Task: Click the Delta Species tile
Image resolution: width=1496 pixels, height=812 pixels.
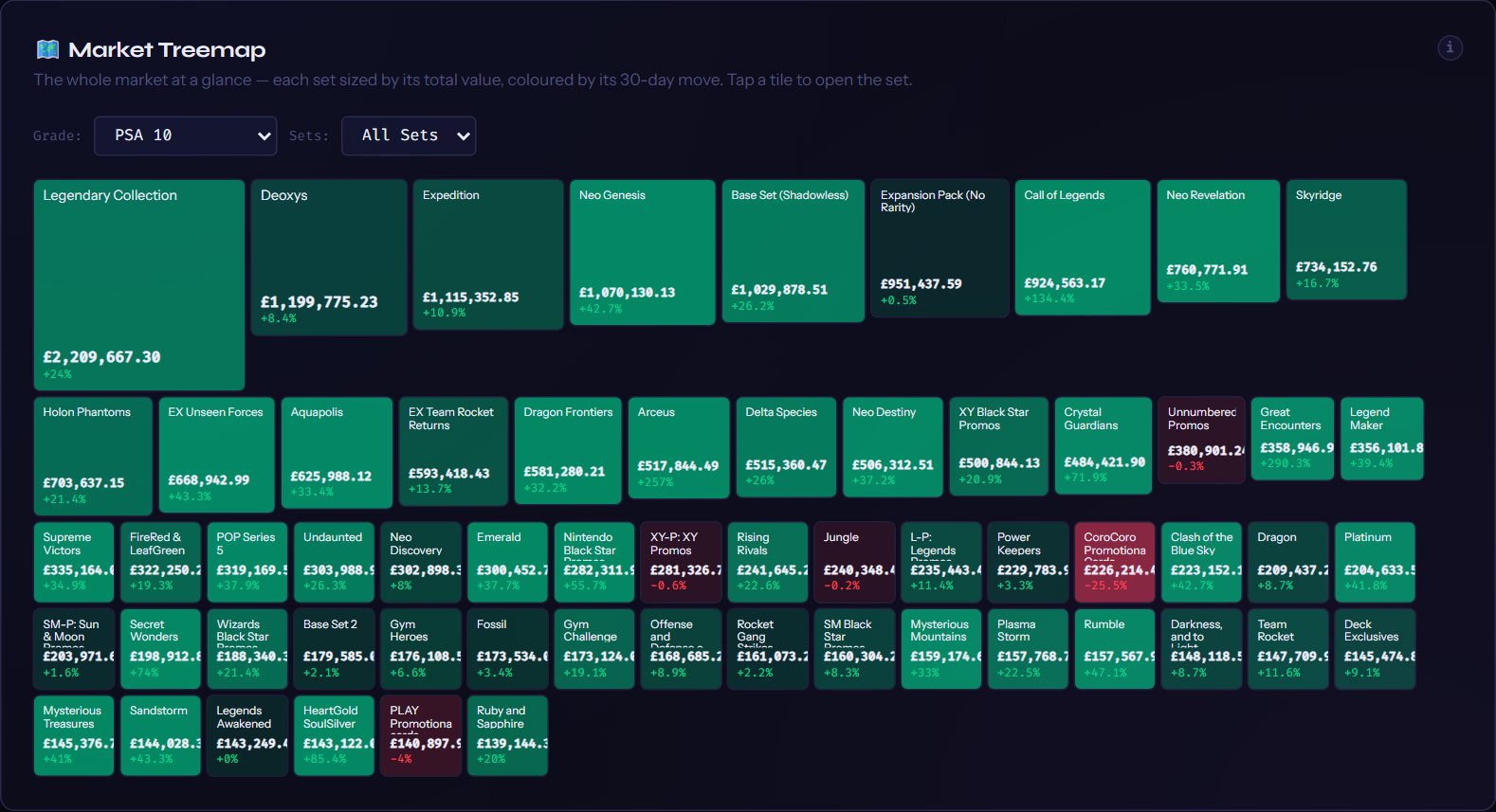Action: tap(786, 447)
